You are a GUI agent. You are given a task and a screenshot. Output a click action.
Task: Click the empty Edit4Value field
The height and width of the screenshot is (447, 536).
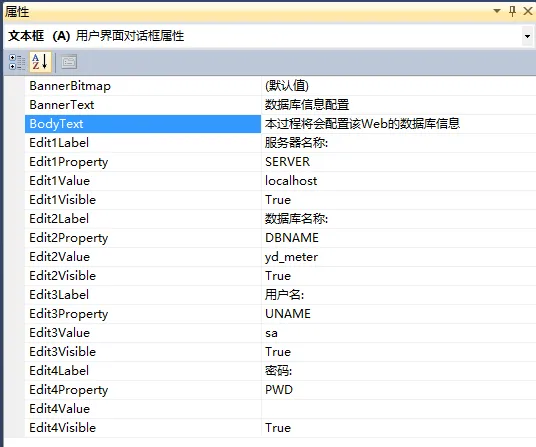399,409
